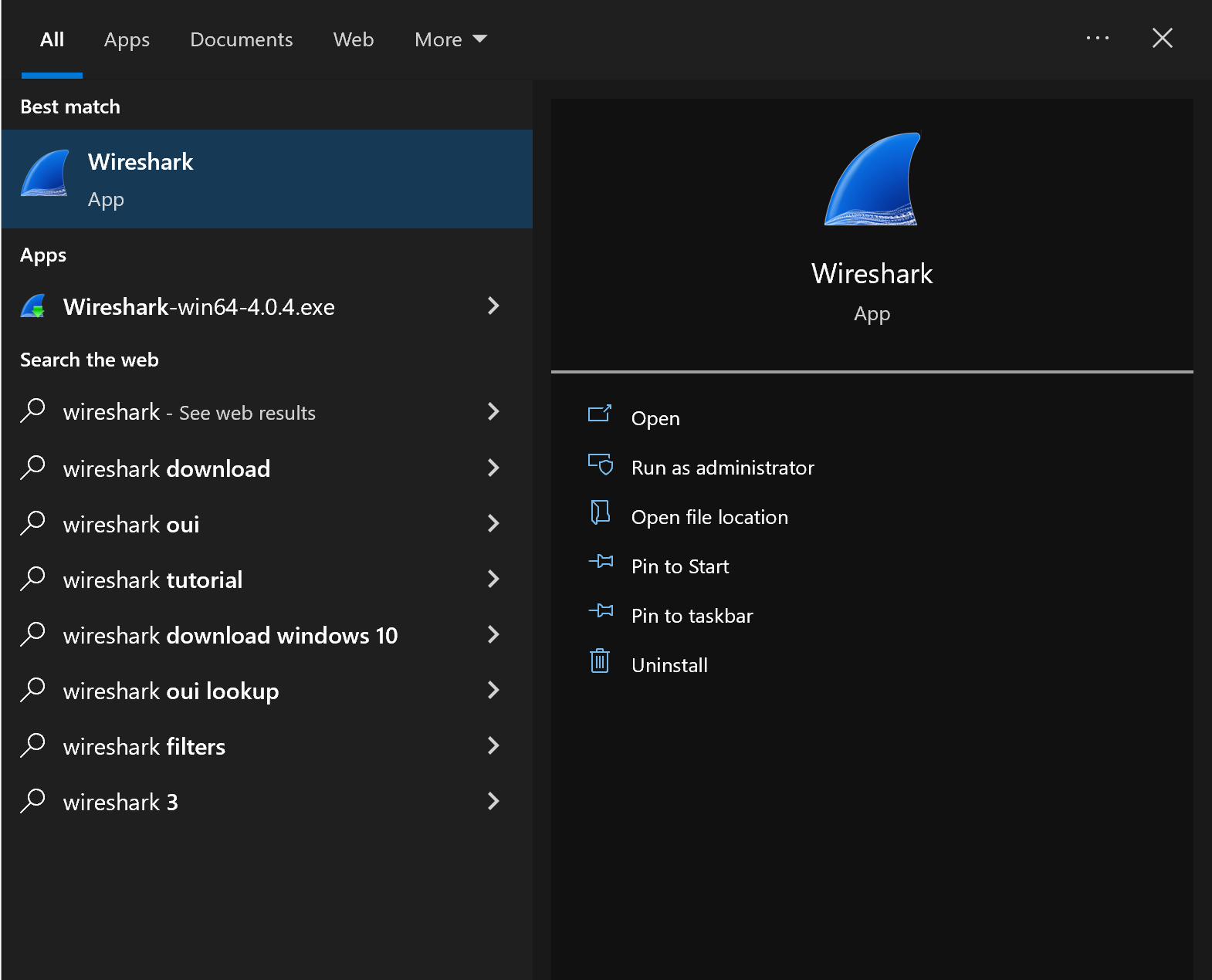This screenshot has width=1212, height=980.
Task: Click the Pin to Start pin icon
Action: (x=601, y=562)
